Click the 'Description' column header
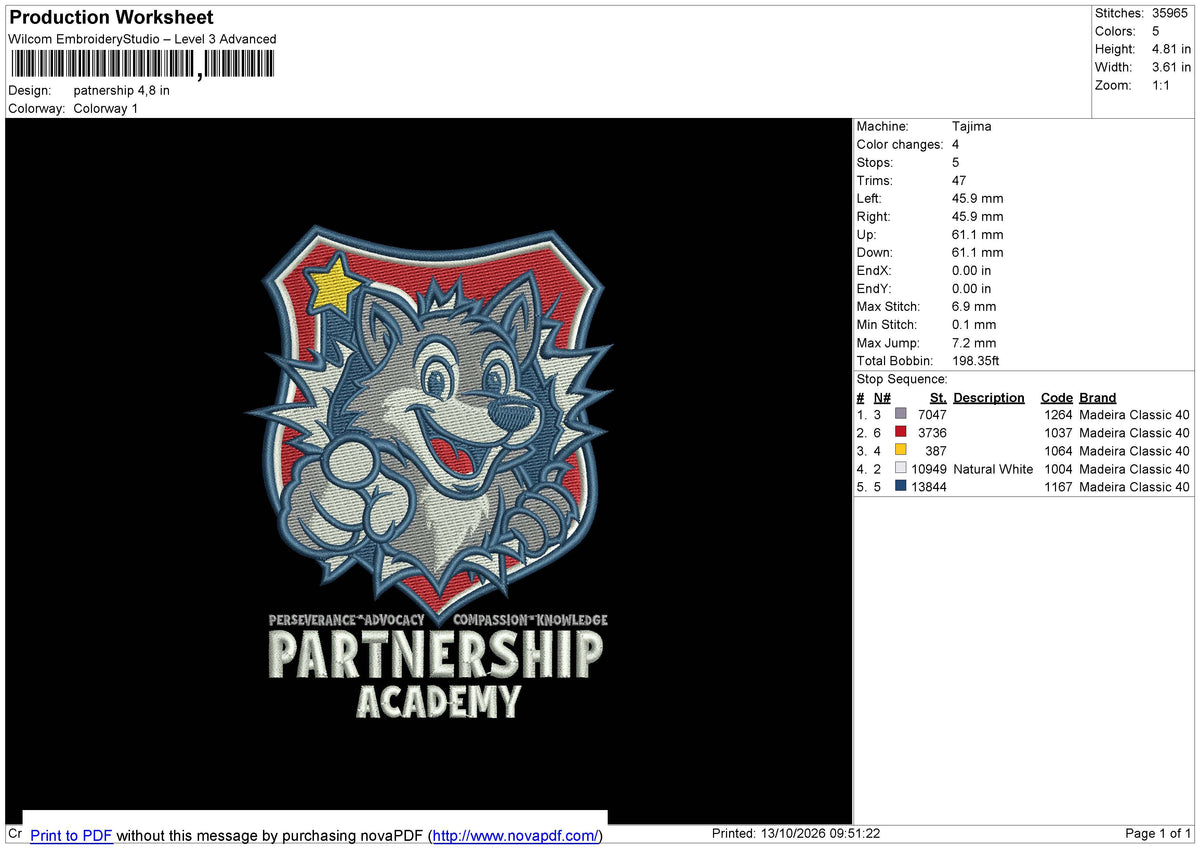This screenshot has width=1200, height=848. coord(989,397)
